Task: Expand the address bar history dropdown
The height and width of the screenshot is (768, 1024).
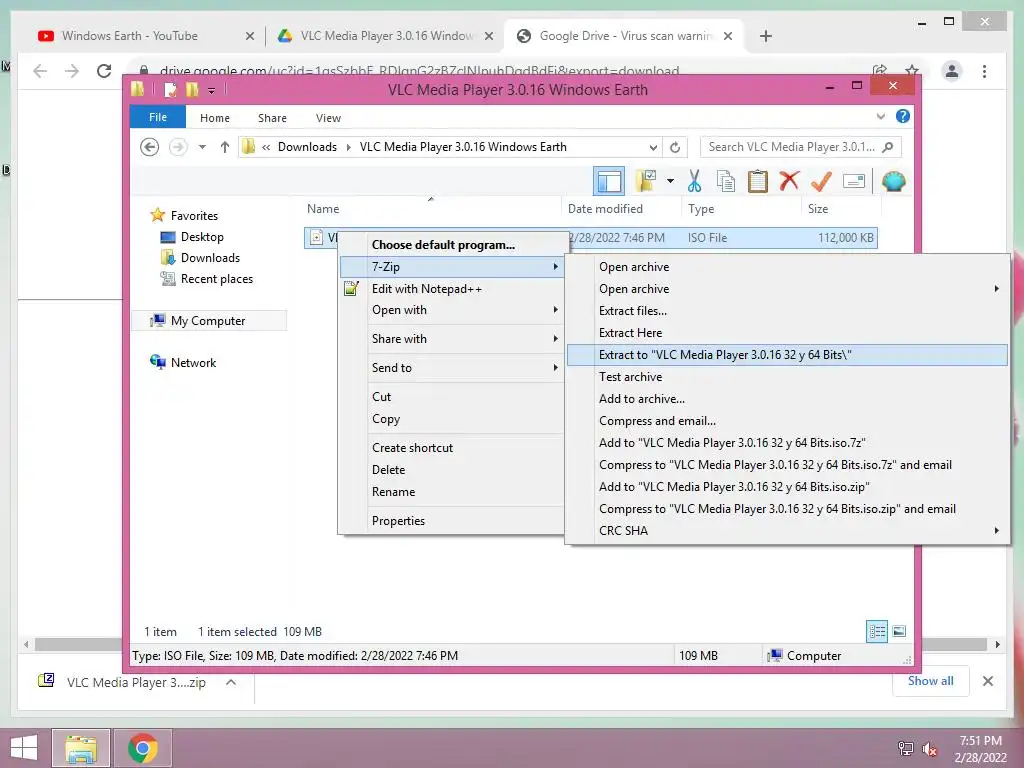Action: [x=653, y=147]
